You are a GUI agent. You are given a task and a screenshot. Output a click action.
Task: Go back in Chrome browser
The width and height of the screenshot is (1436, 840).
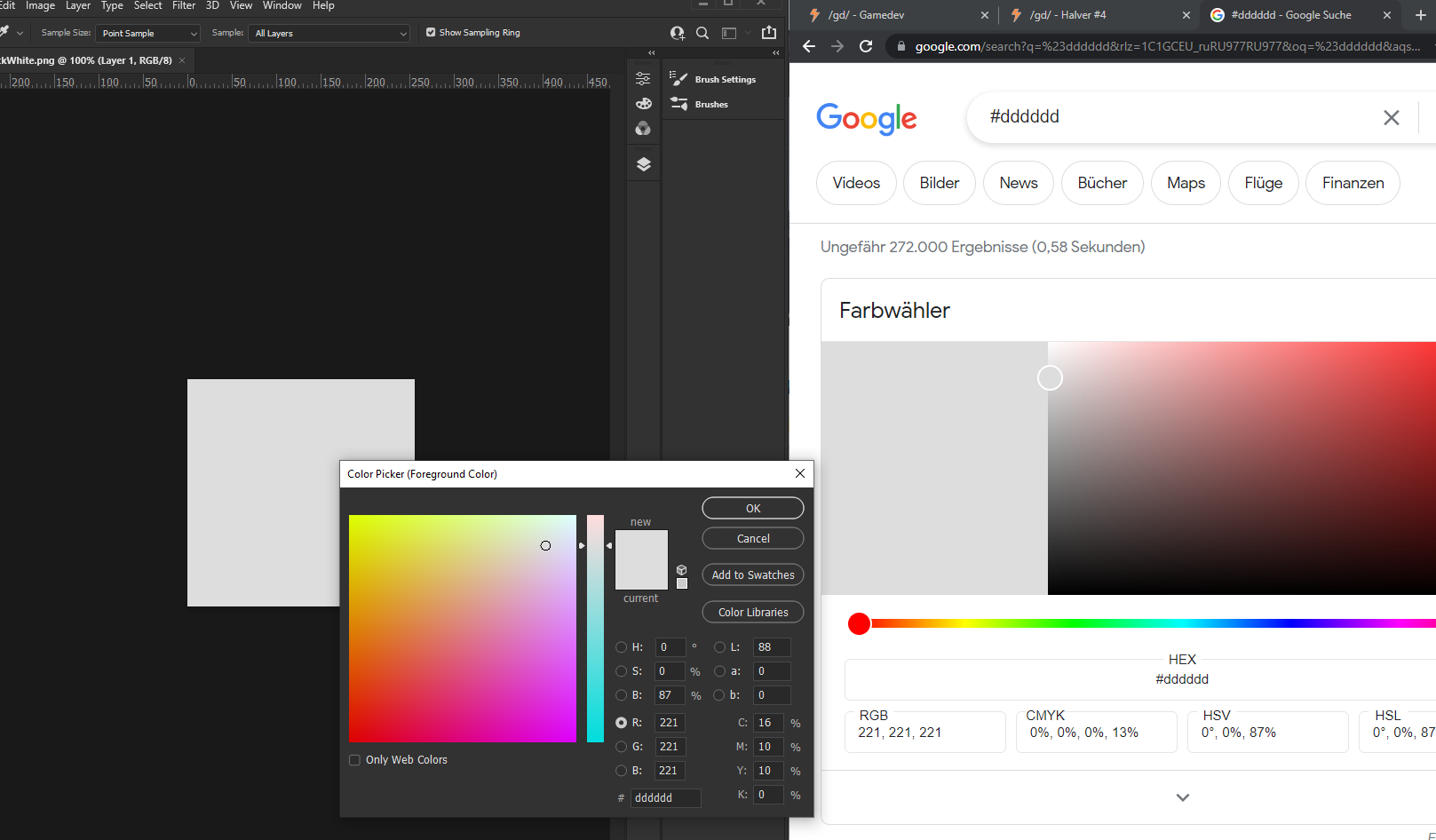pos(808,46)
